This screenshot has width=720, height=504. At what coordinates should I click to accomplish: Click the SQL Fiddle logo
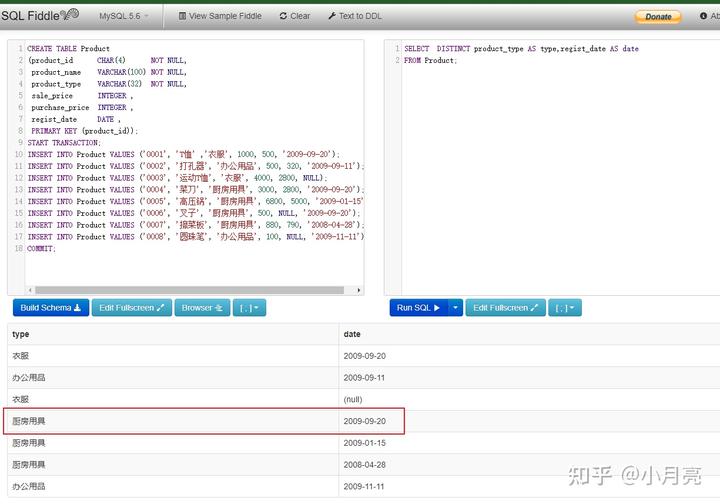coord(40,15)
